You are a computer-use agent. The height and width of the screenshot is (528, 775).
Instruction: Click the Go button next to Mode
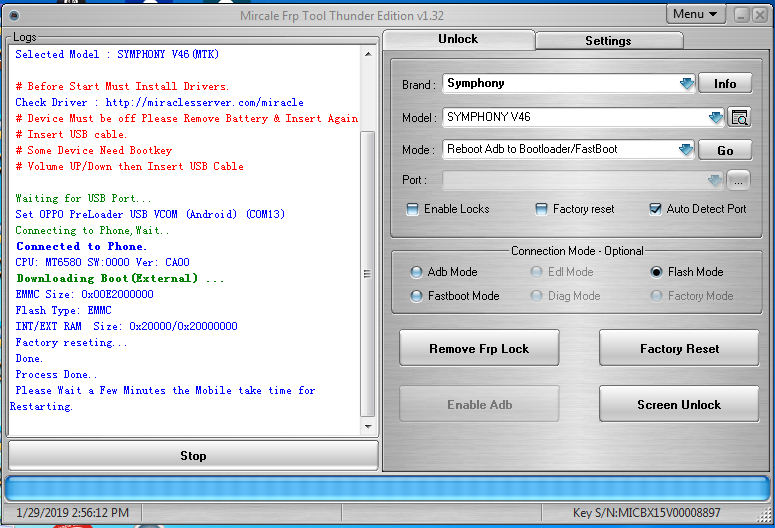(725, 150)
